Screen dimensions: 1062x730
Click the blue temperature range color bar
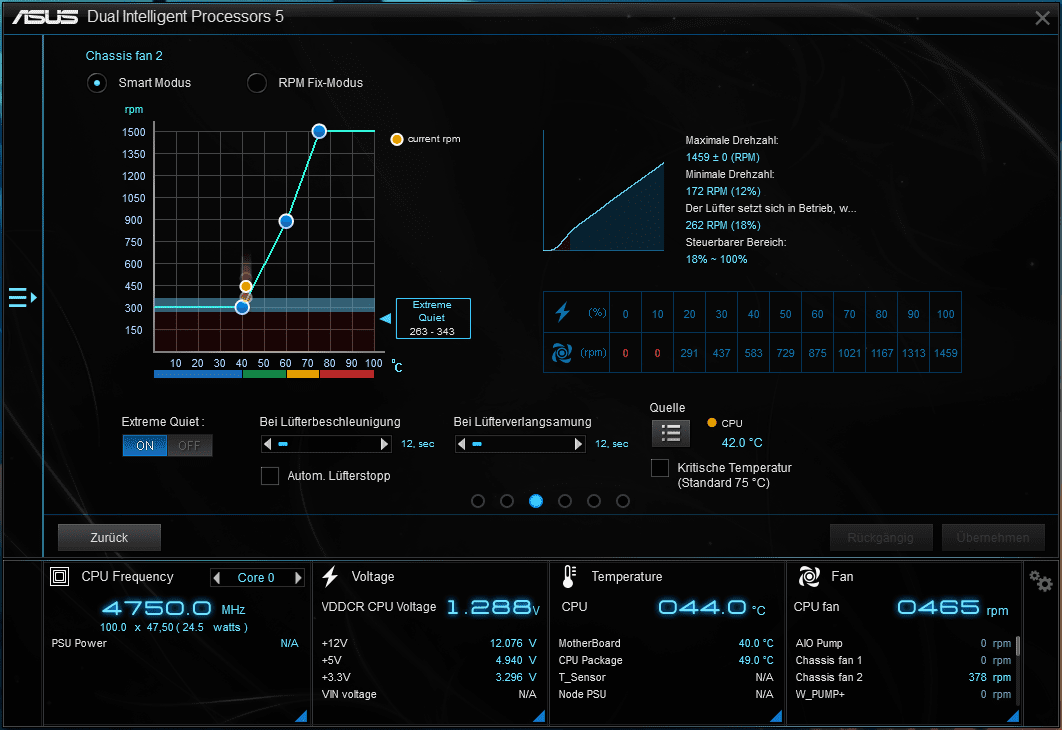(x=198, y=374)
